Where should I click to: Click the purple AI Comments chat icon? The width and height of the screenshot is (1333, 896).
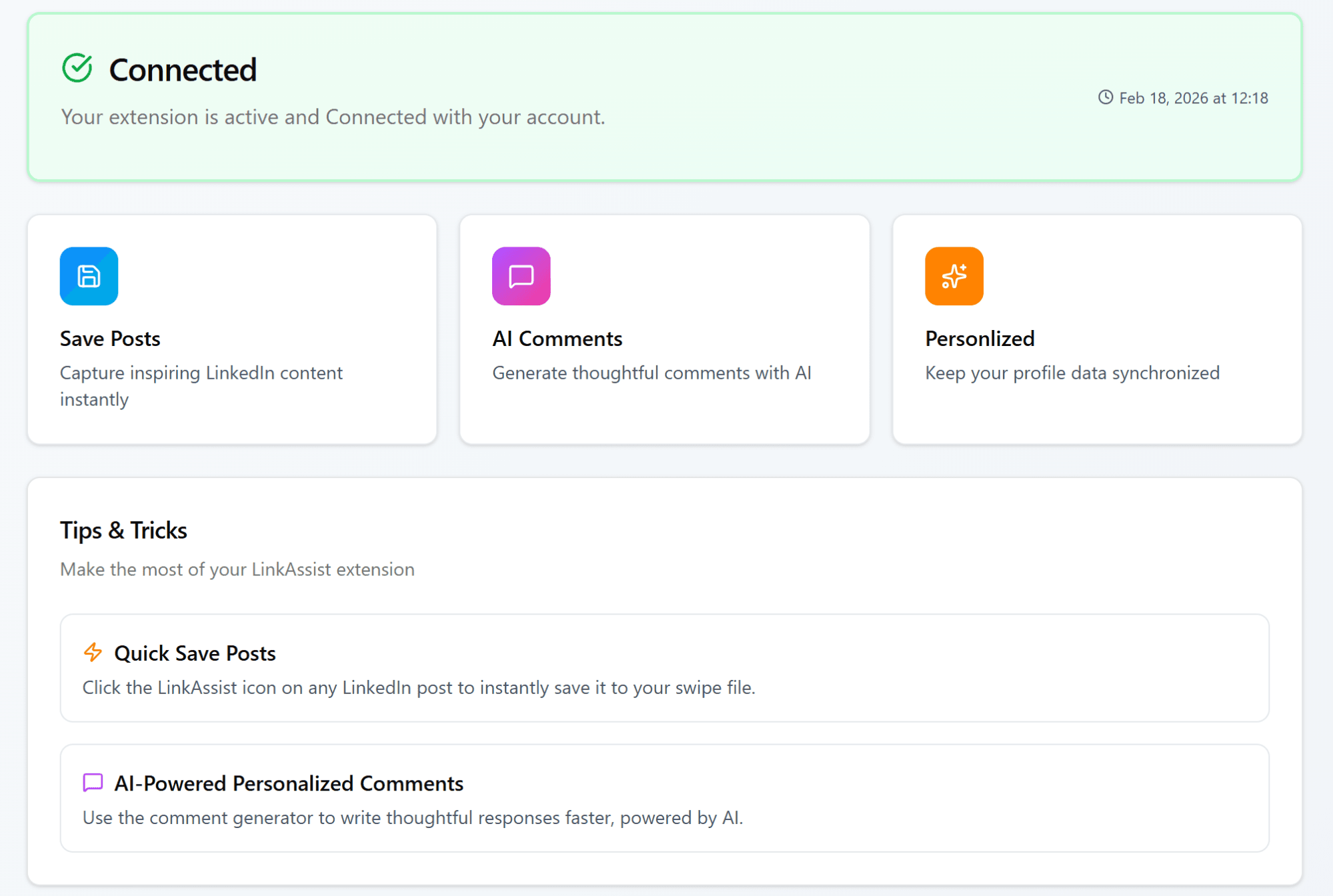click(x=521, y=276)
